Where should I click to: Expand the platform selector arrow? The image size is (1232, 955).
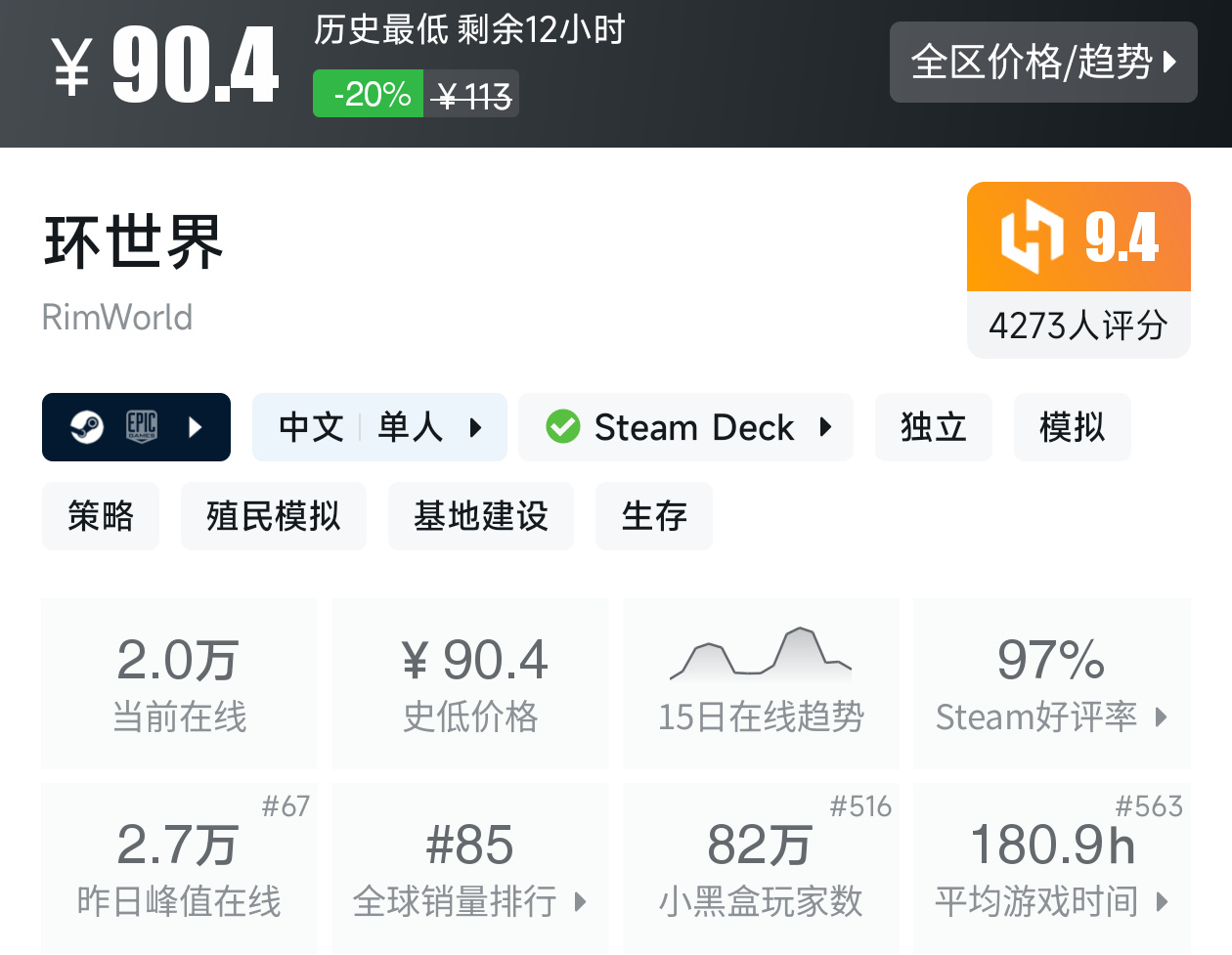point(196,427)
